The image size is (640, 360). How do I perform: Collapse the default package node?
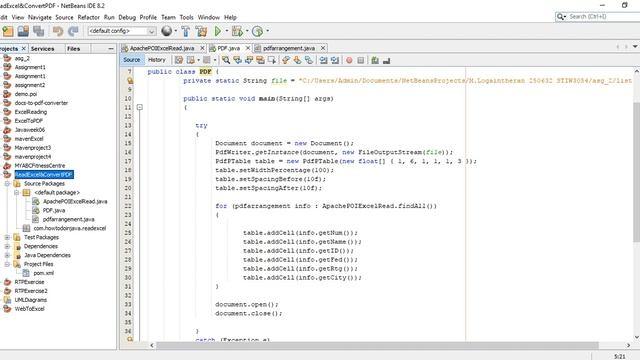coord(16,193)
